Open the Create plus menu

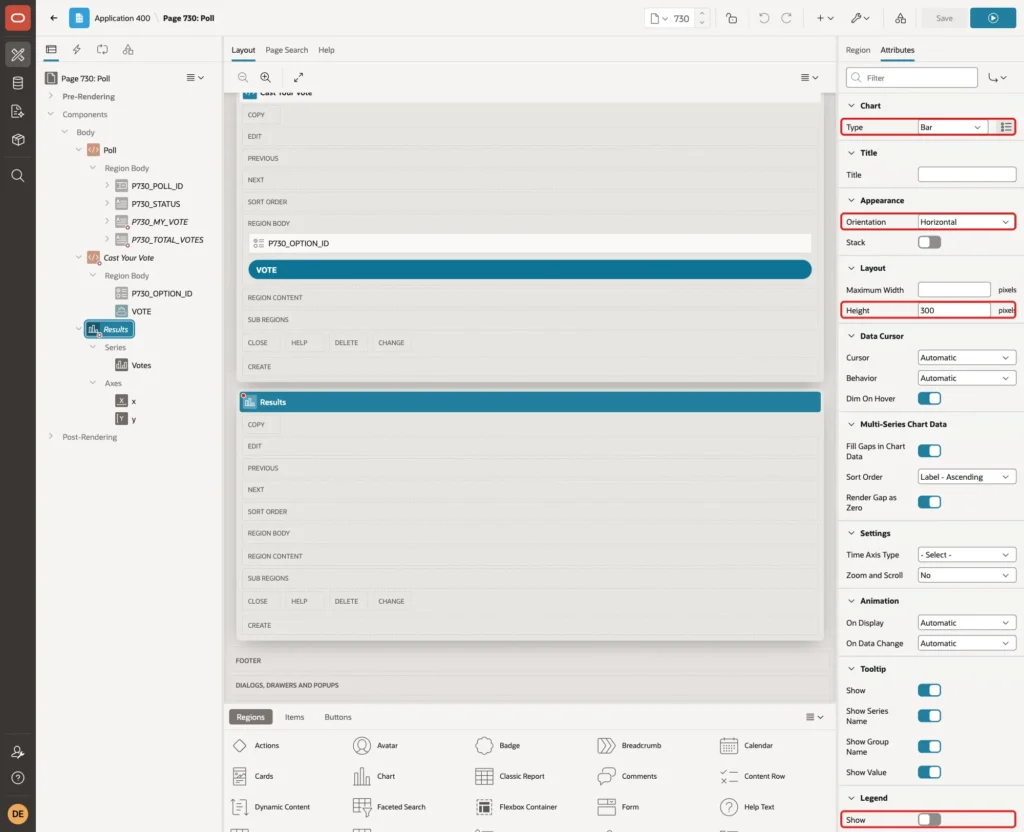pyautogui.click(x=825, y=18)
